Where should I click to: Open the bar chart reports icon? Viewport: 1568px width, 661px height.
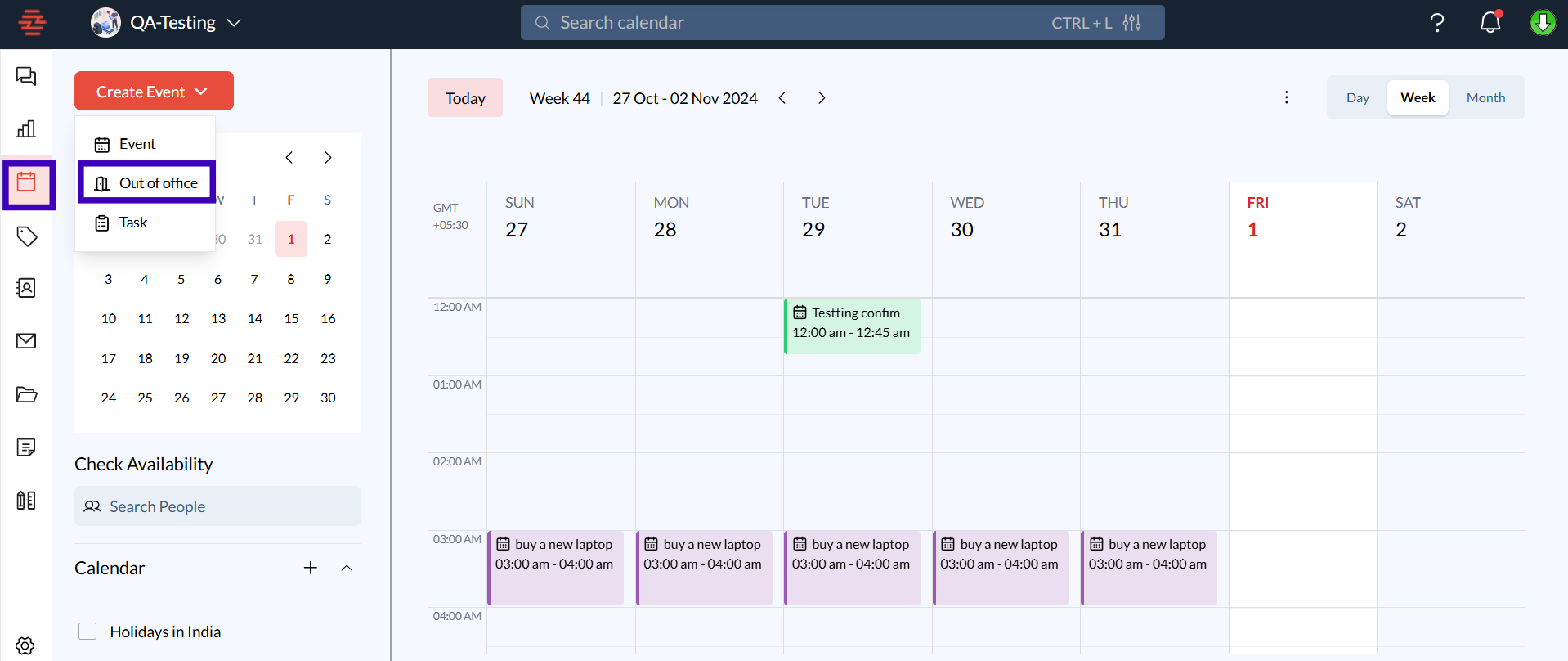[x=26, y=128]
